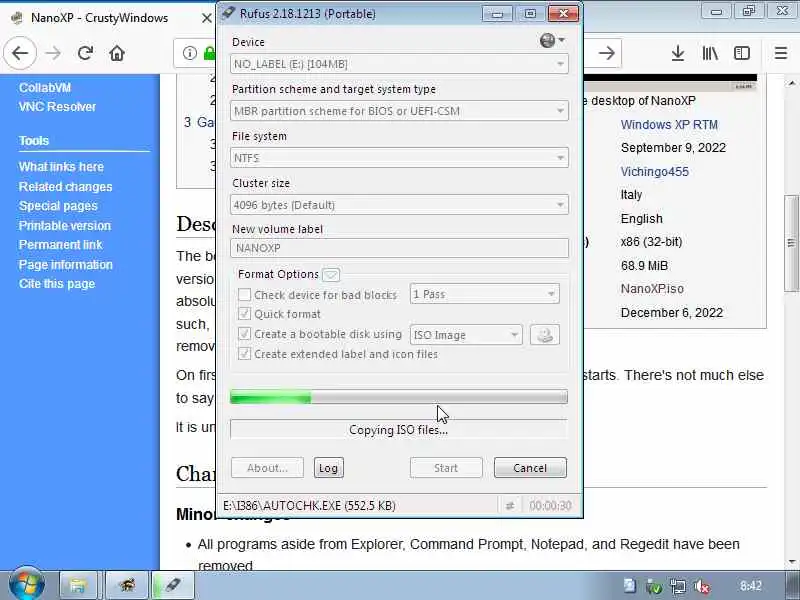Click the NanoXP.iso filename text
The width and height of the screenshot is (800, 600).
652,289
